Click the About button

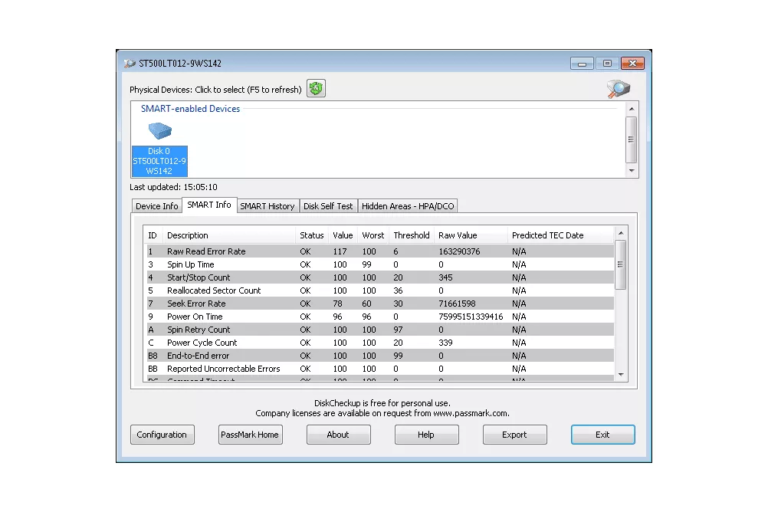coord(338,435)
